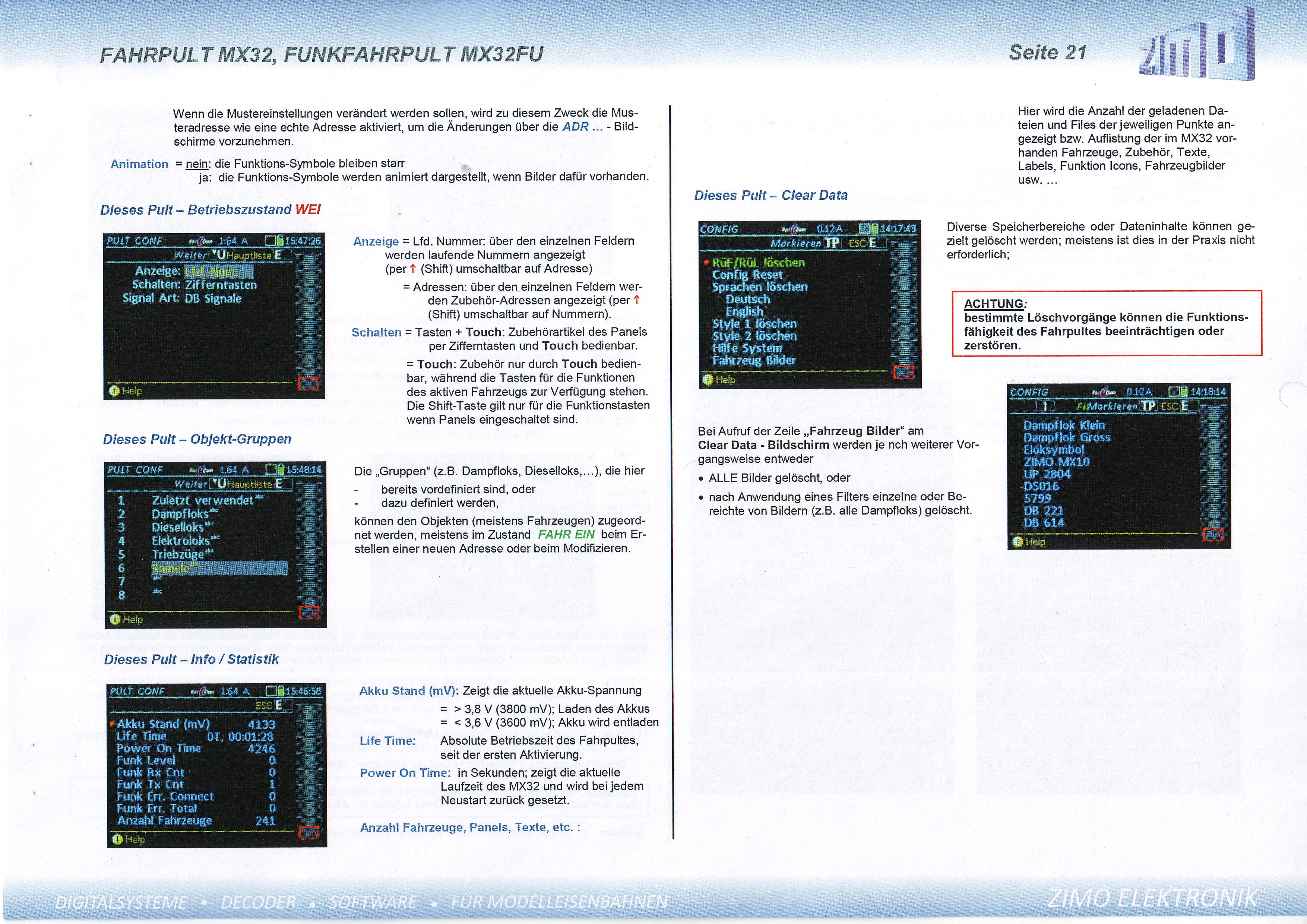
Task: Tap the U key symbol on the 15:48:14 screen
Action: [x=219, y=483]
